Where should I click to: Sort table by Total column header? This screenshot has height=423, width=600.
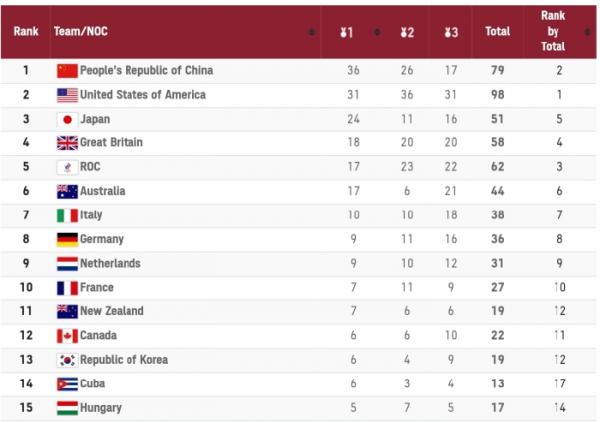497,32
